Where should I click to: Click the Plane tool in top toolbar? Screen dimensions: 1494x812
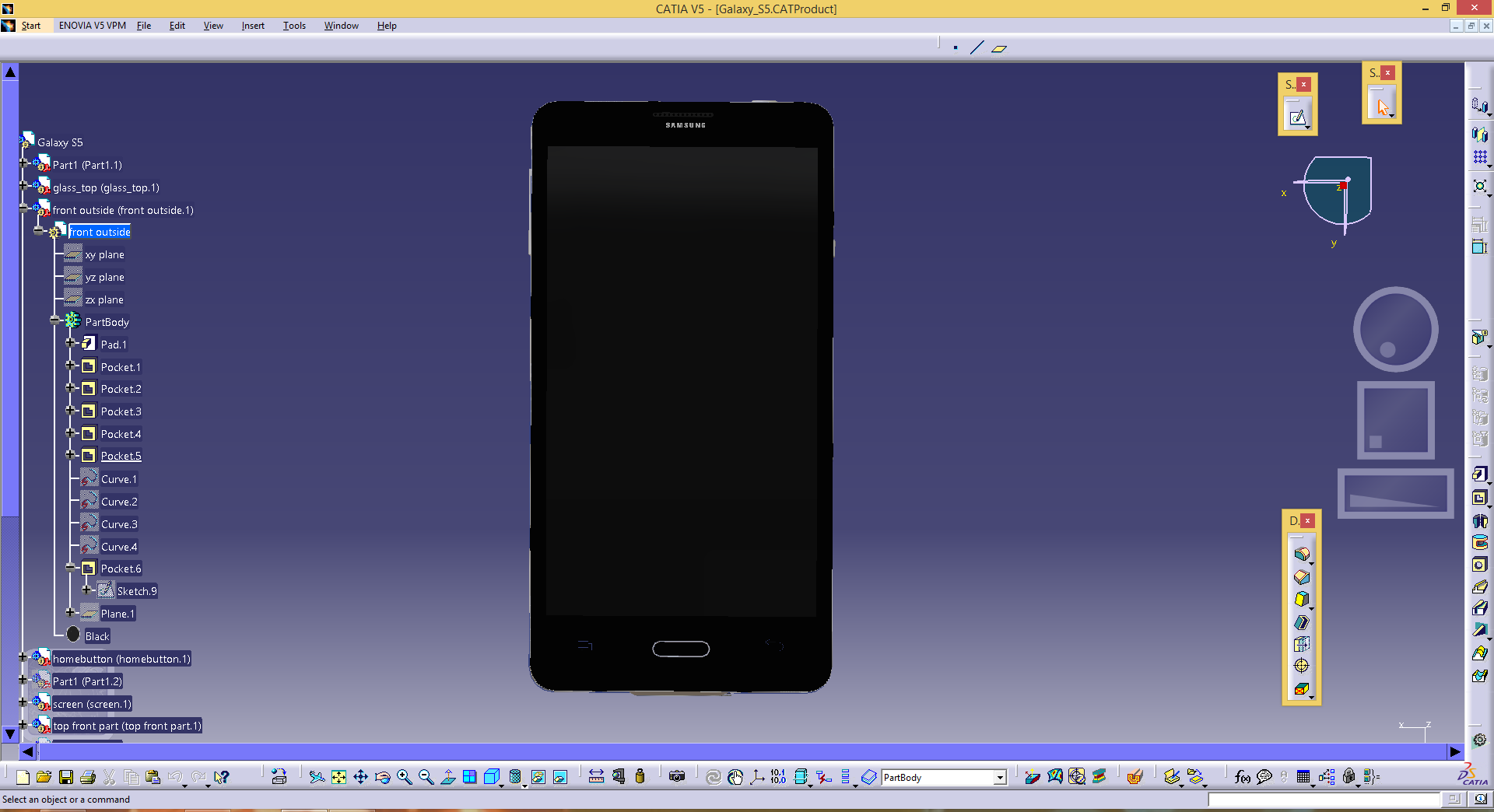999,48
